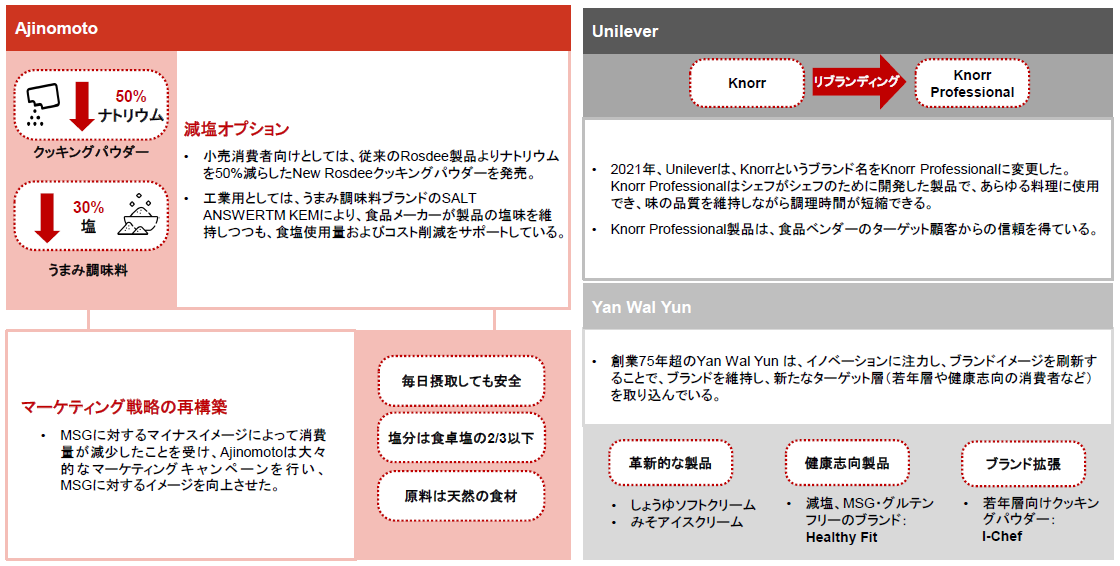Click the 革新的な製品 box
The height and width of the screenshot is (566, 1120).
coord(670,463)
